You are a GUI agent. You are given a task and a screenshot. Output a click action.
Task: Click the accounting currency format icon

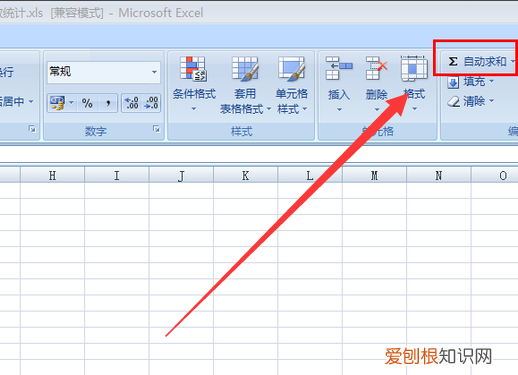click(x=57, y=103)
